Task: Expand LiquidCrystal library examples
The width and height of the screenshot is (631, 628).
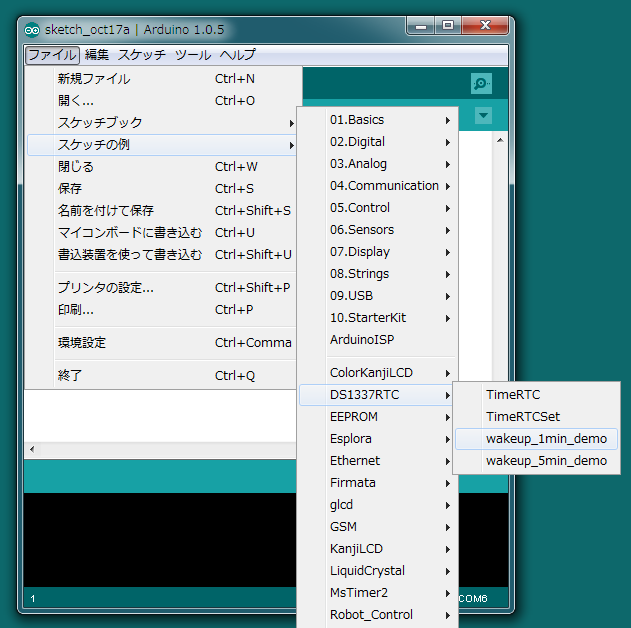Action: pos(378,571)
